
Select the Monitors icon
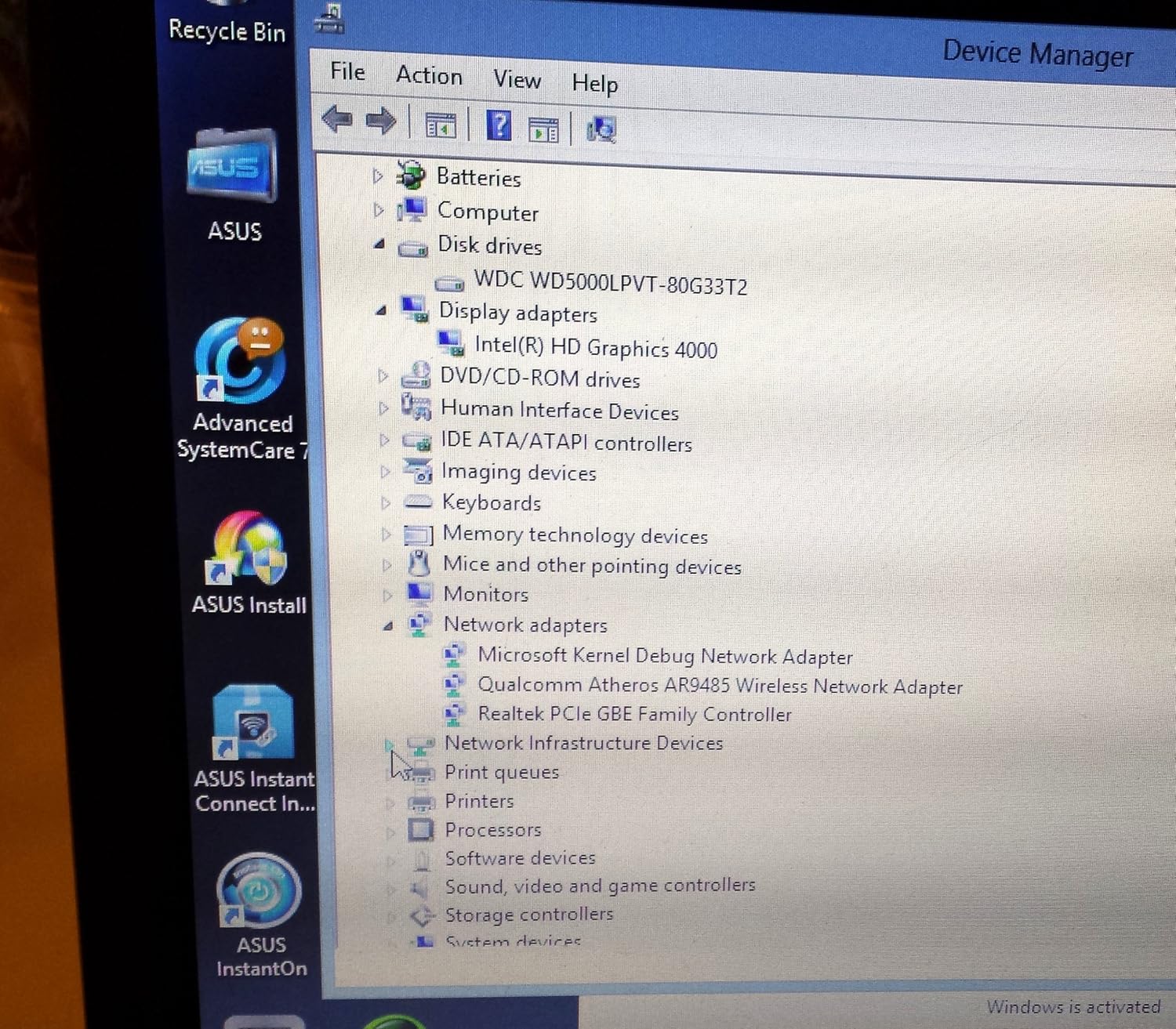tap(419, 593)
